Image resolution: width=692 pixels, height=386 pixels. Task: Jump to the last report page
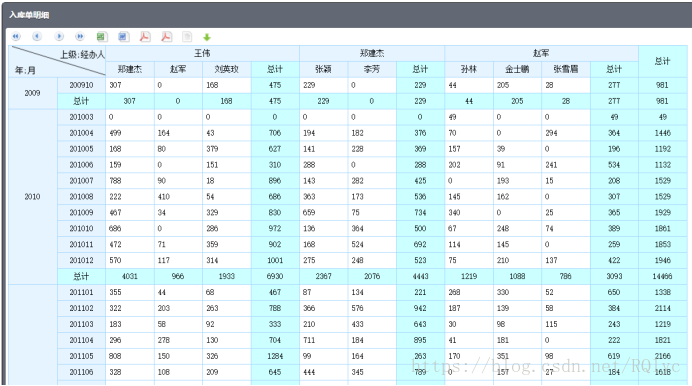click(80, 37)
